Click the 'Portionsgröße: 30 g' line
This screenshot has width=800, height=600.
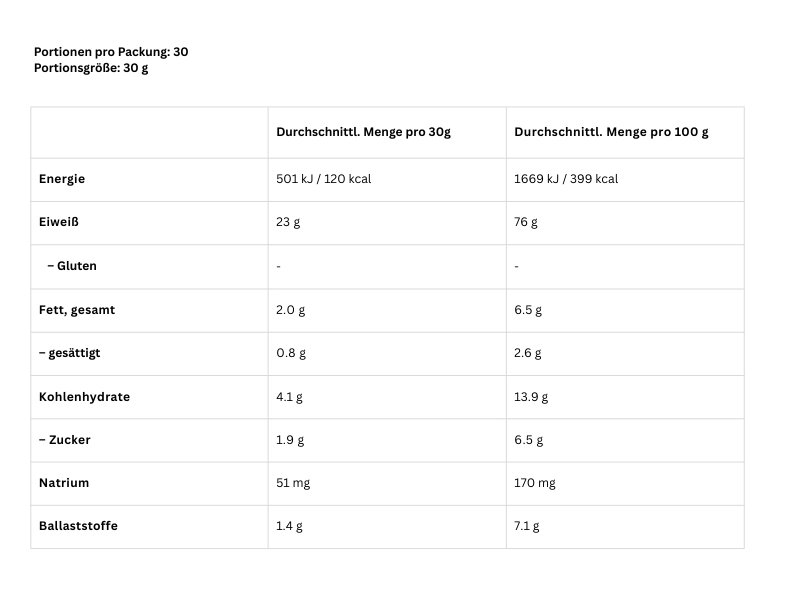(91, 68)
